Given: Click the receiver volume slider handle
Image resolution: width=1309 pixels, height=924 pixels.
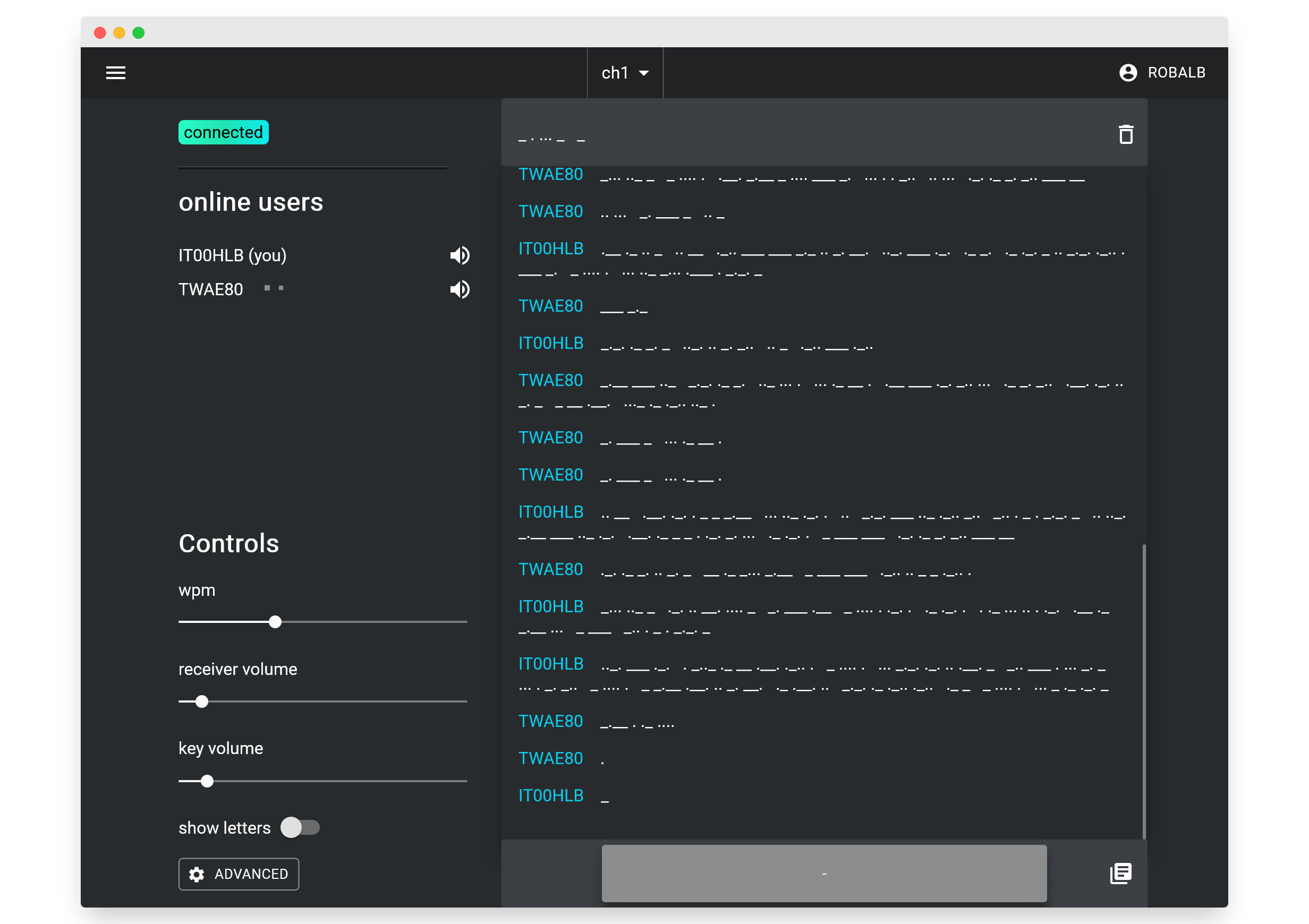Looking at the screenshot, I should pos(202,701).
